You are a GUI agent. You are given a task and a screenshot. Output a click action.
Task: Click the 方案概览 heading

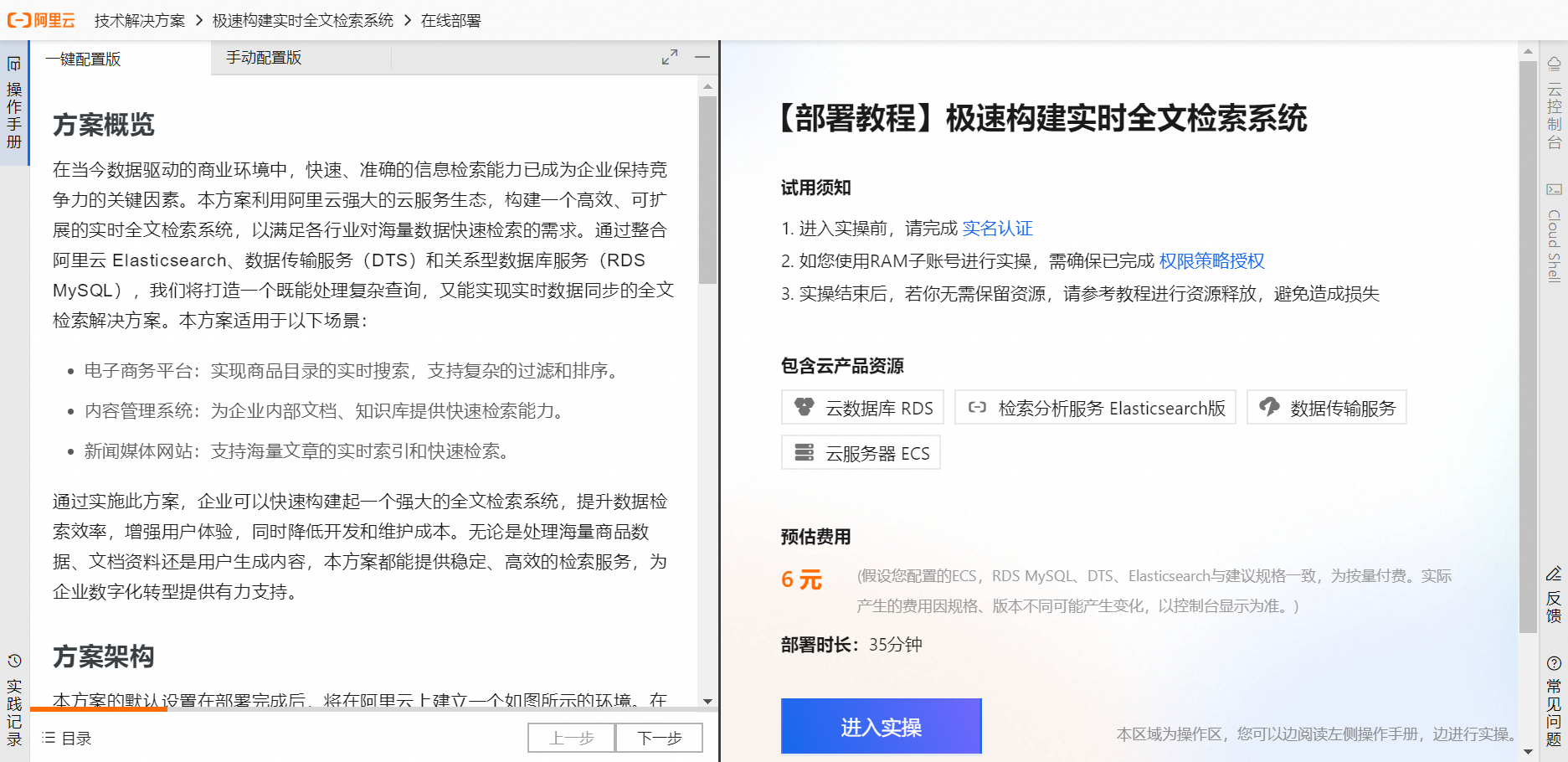coord(104,125)
